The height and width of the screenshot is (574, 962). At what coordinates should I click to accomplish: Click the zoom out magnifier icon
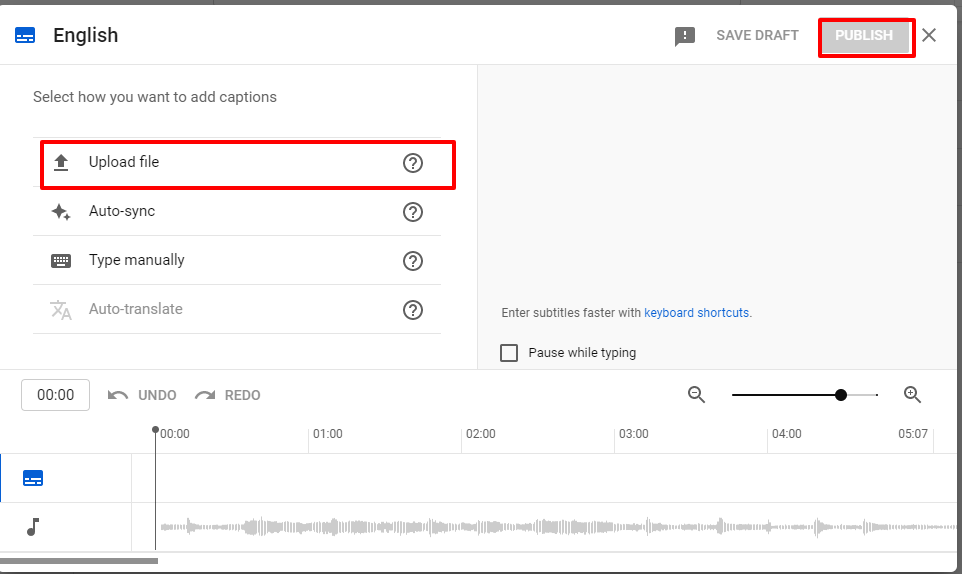[x=697, y=395]
